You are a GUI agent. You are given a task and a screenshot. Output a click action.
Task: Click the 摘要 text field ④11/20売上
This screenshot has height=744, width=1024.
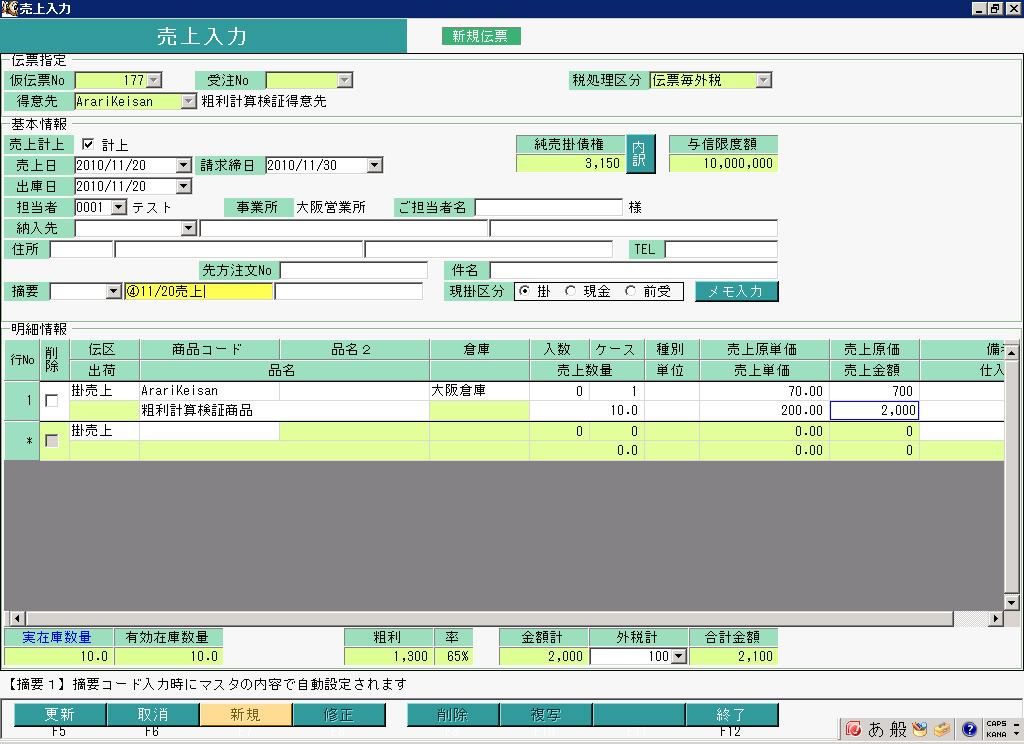pyautogui.click(x=199, y=291)
